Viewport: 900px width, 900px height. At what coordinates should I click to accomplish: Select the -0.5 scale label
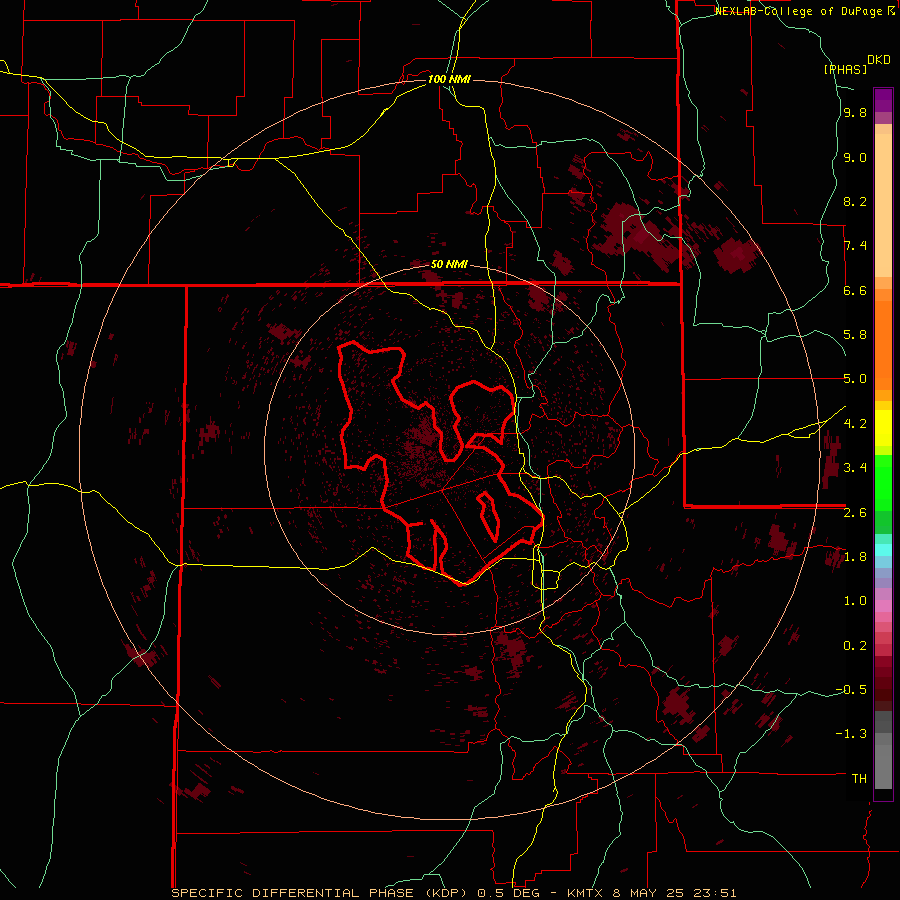pos(851,689)
